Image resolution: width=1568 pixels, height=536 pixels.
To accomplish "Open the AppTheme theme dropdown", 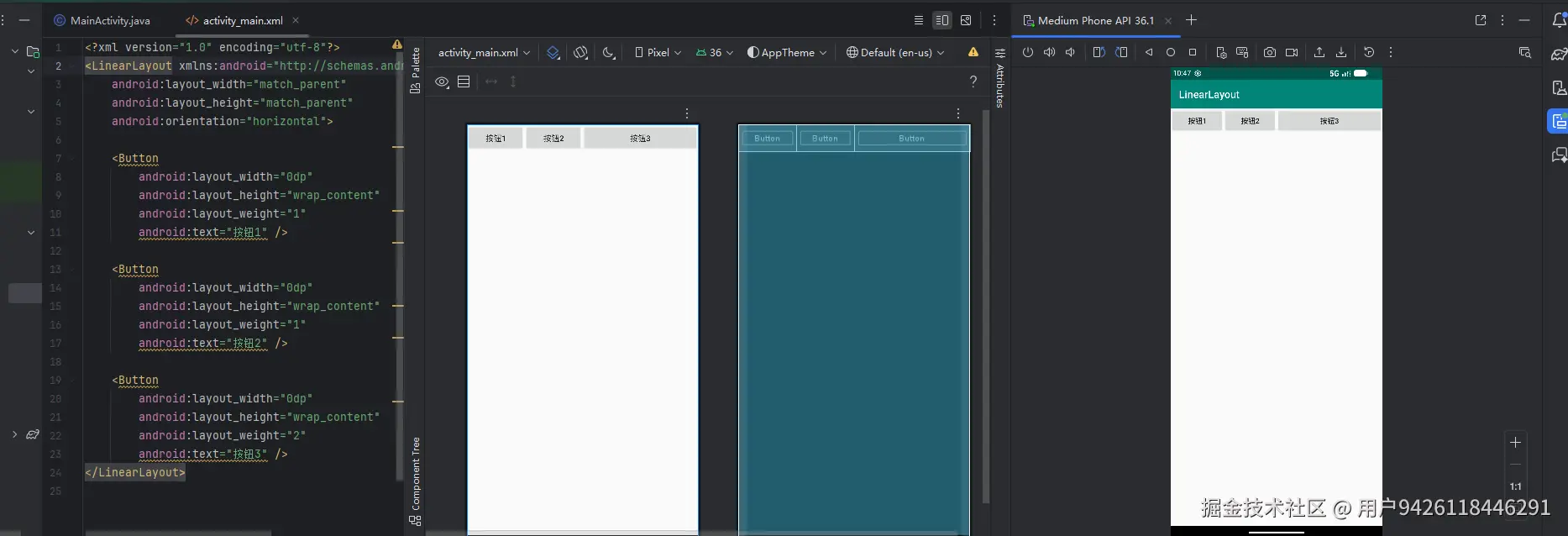I will pos(787,52).
